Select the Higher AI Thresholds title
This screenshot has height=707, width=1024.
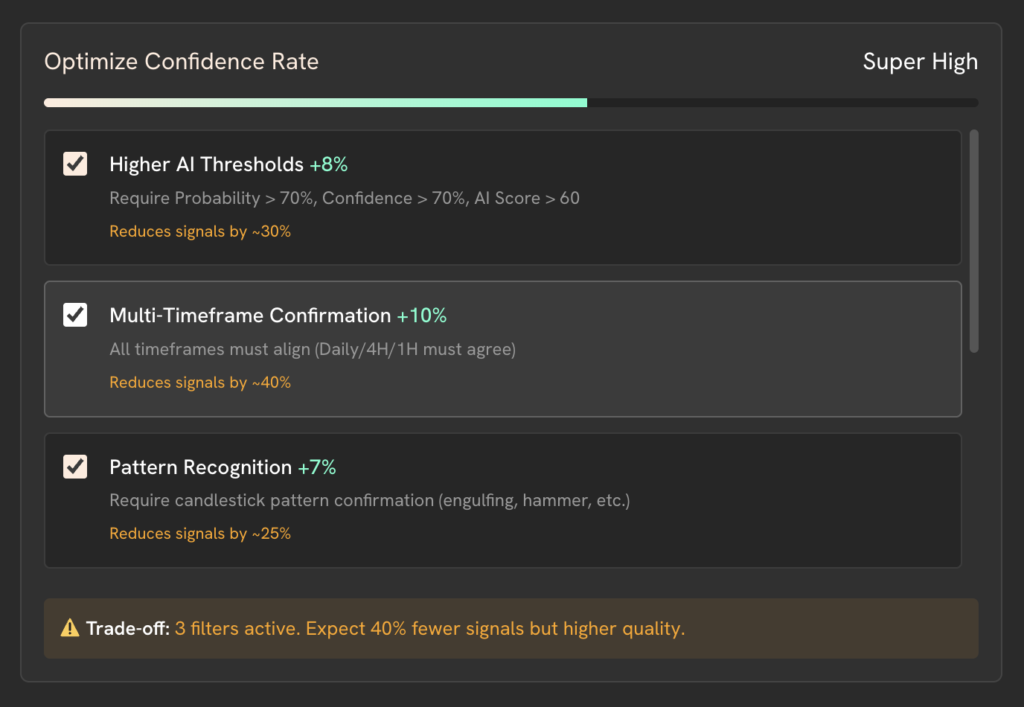coord(206,164)
